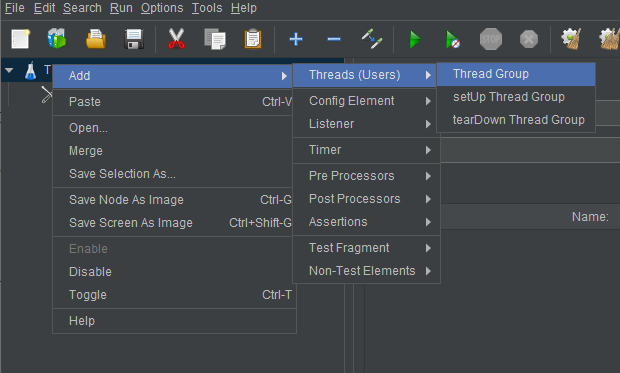
Task: Open the Templates icon
Action: click(57, 39)
